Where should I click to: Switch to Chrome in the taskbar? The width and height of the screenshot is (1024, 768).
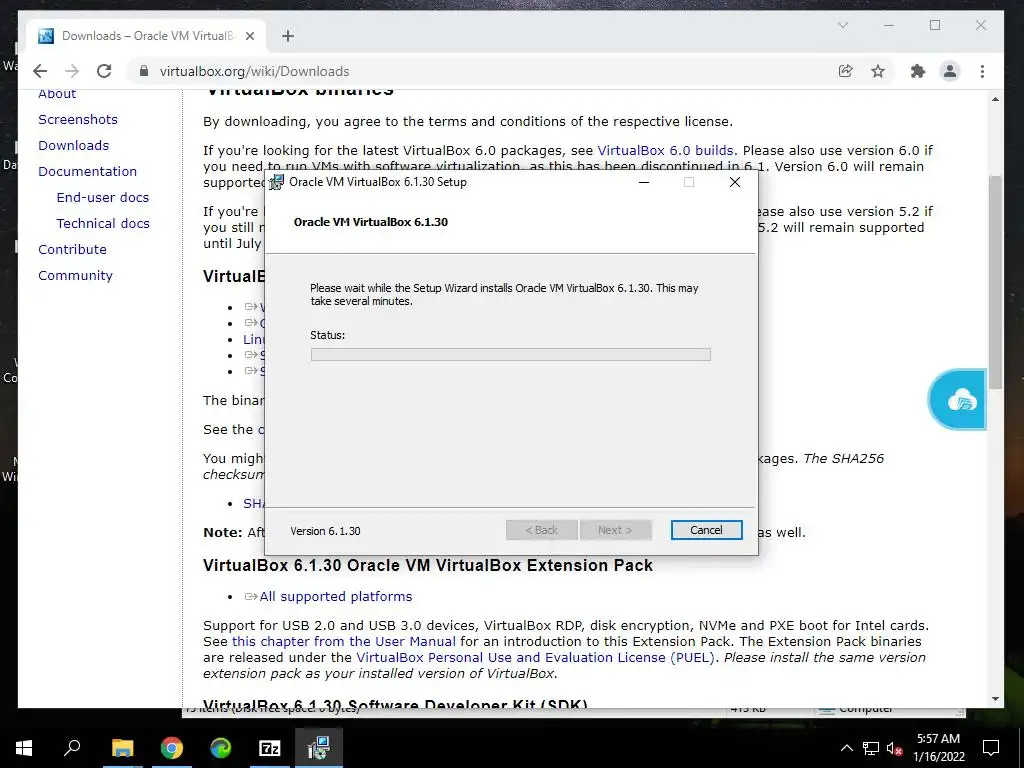point(172,748)
